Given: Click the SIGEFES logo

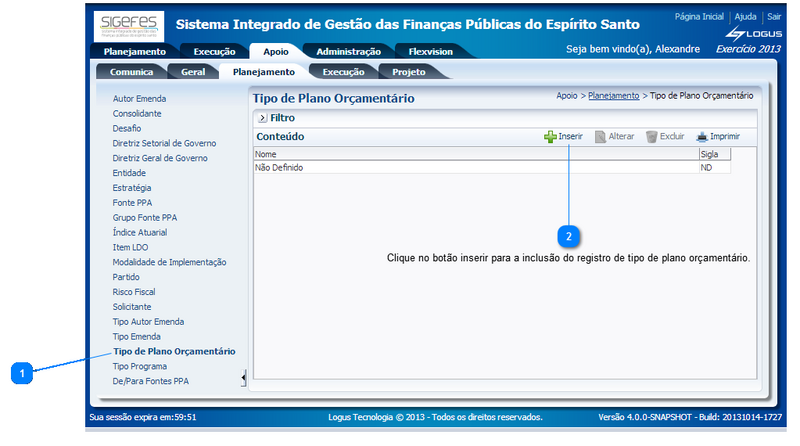Looking at the screenshot, I should [x=129, y=24].
